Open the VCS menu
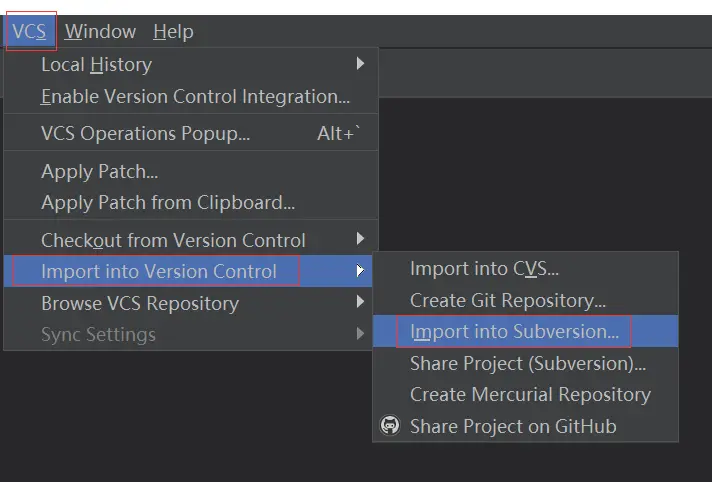 point(29,31)
